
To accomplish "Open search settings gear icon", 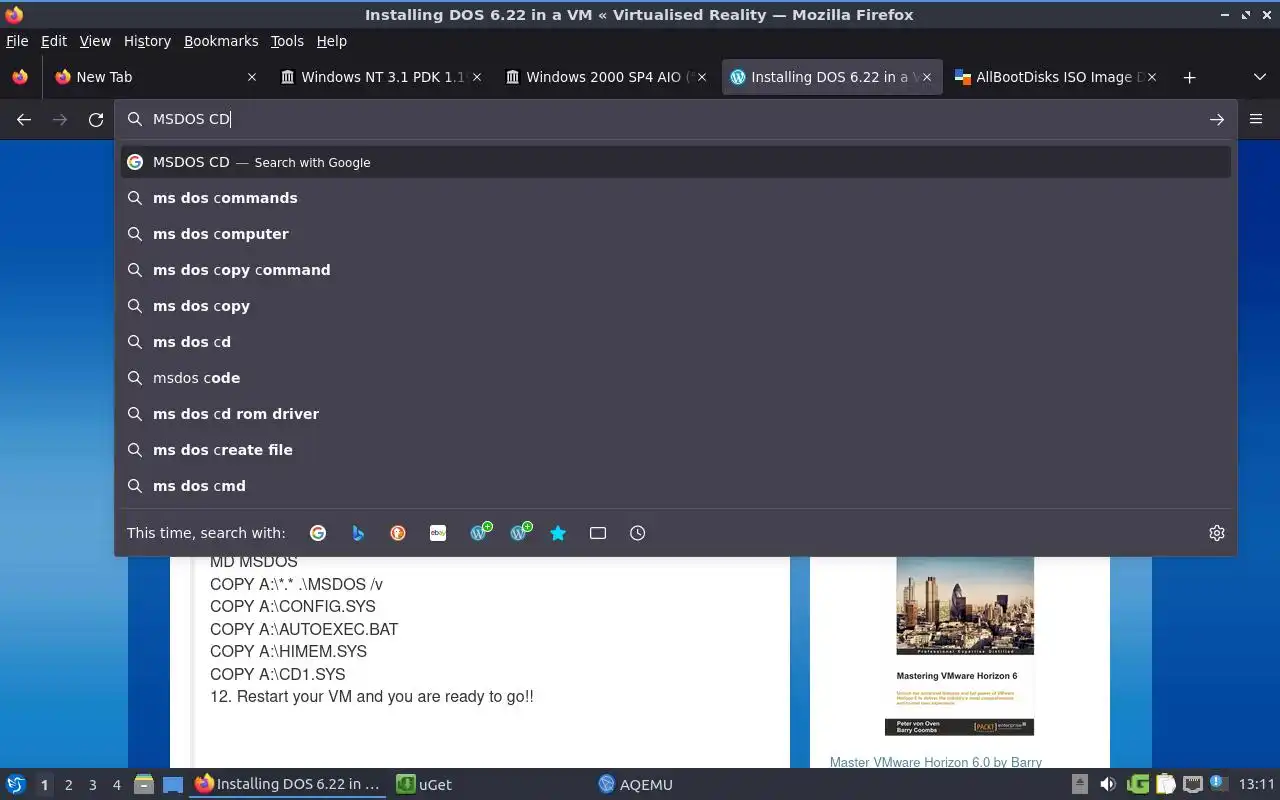I will 1217,533.
